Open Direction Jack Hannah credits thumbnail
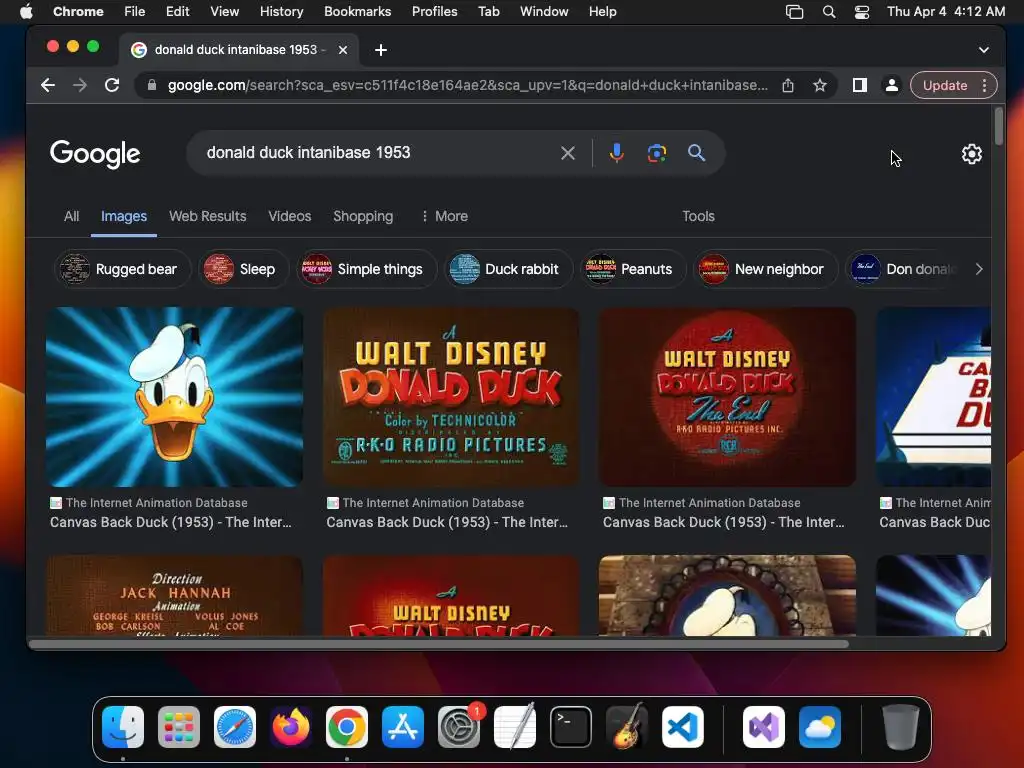 pos(174,595)
